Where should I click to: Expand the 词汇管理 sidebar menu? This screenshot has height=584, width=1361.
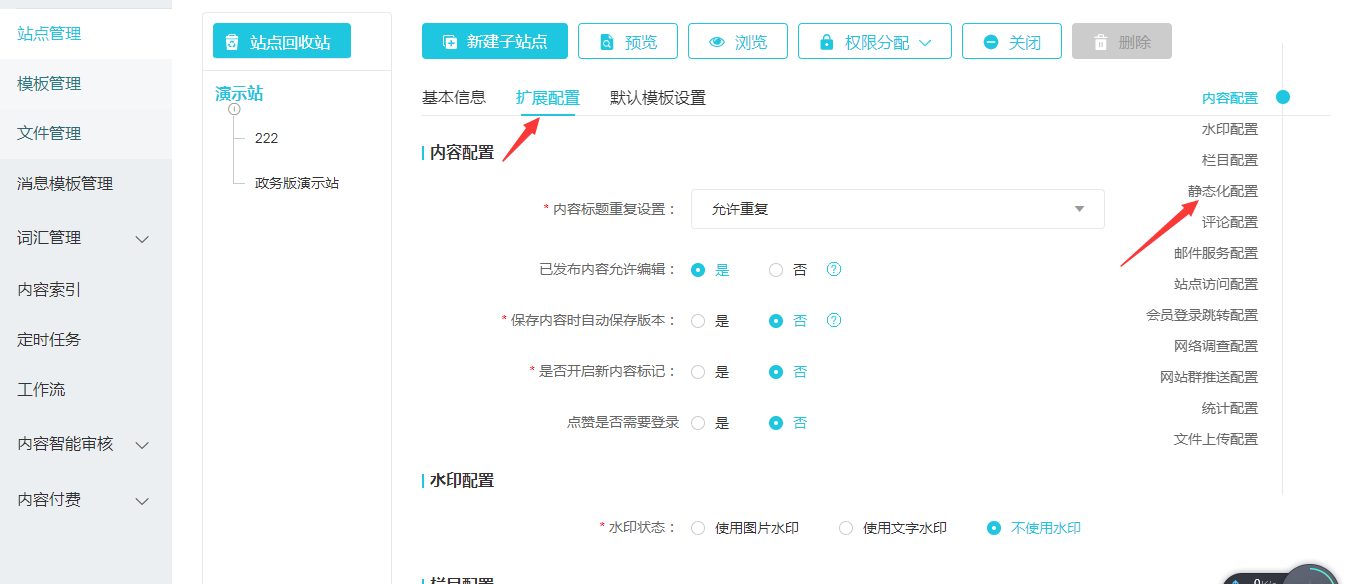click(x=142, y=239)
